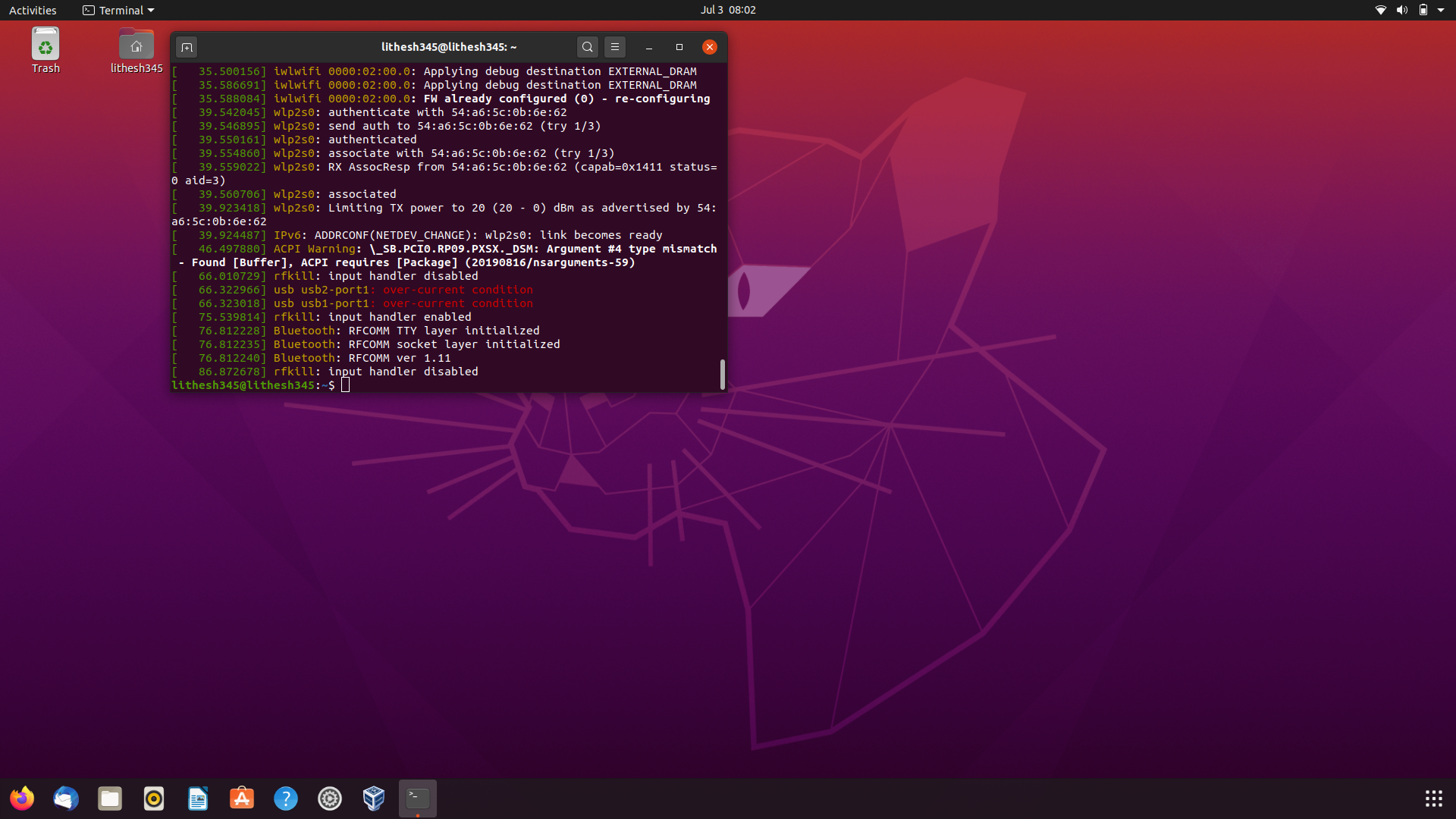Open the Activities overview
Image resolution: width=1456 pixels, height=819 pixels.
33,10
